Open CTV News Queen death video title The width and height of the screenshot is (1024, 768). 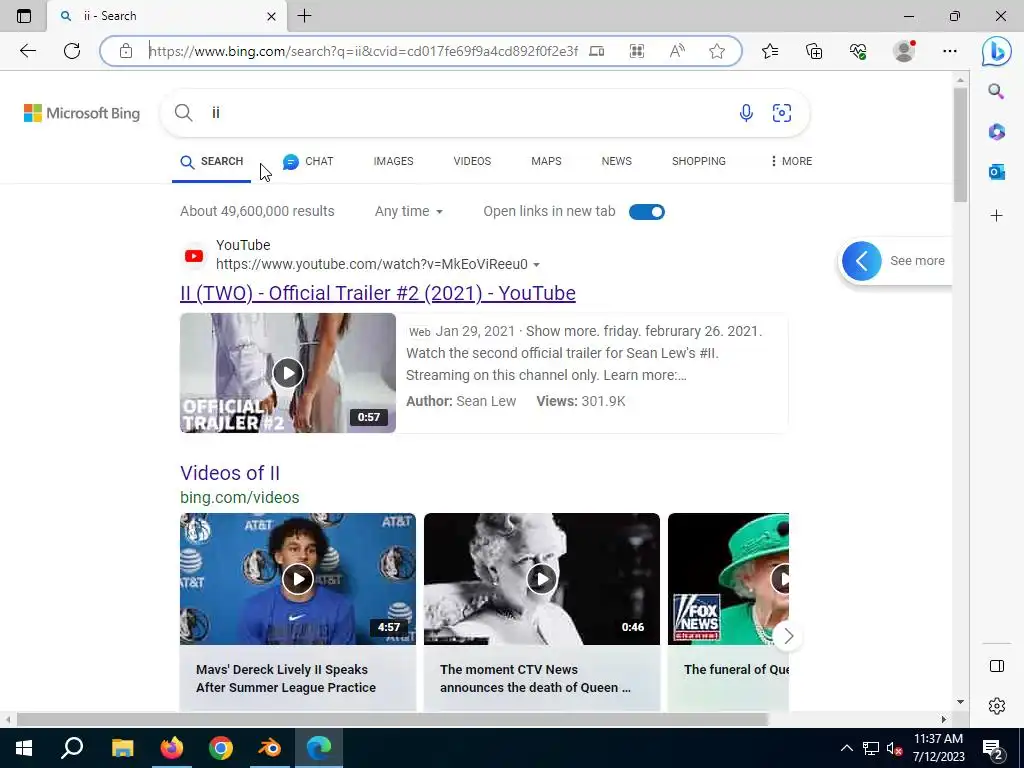pos(536,679)
